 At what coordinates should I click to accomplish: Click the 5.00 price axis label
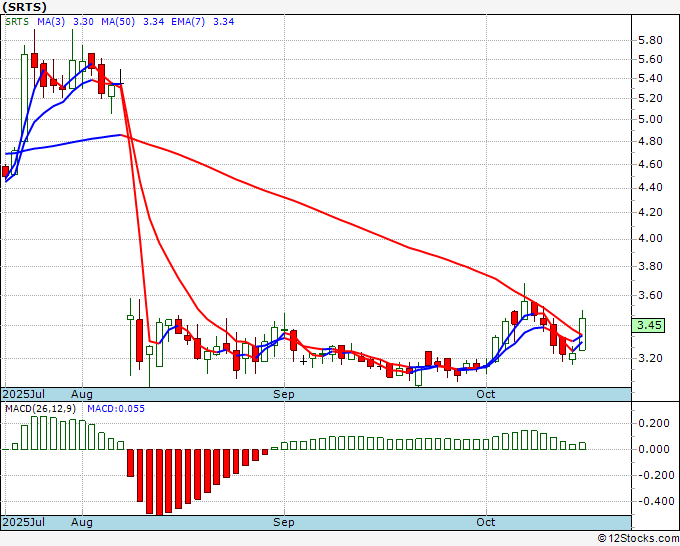click(x=650, y=119)
